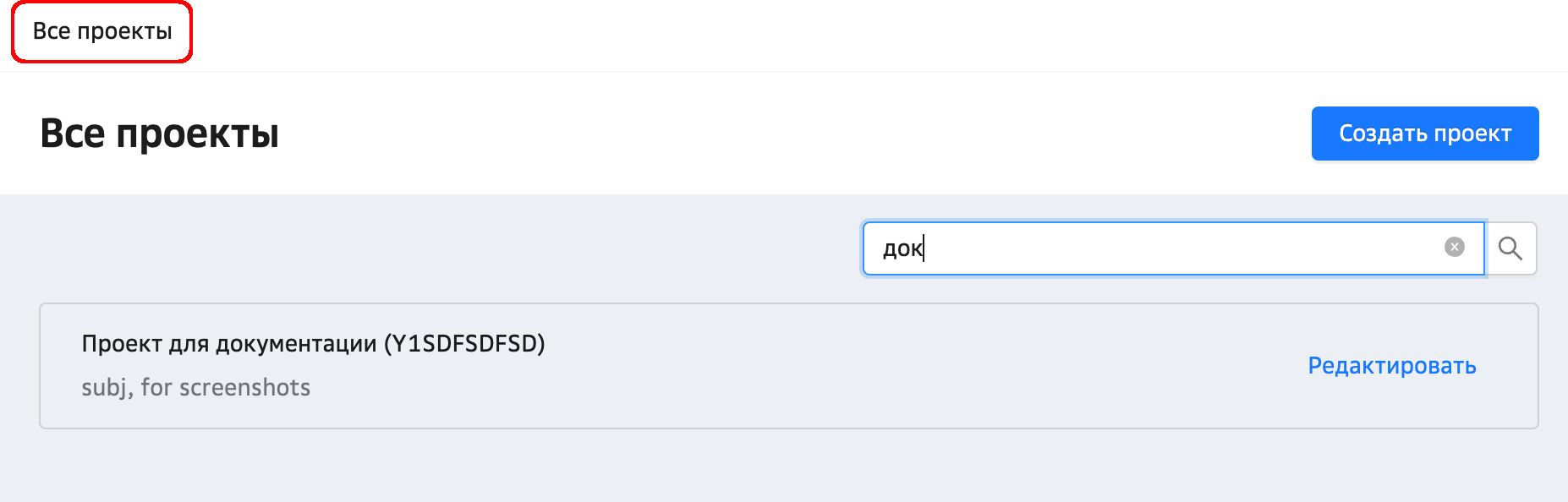Click the "subj, for screenshots" project description
The height and width of the screenshot is (502, 1568).
195,387
